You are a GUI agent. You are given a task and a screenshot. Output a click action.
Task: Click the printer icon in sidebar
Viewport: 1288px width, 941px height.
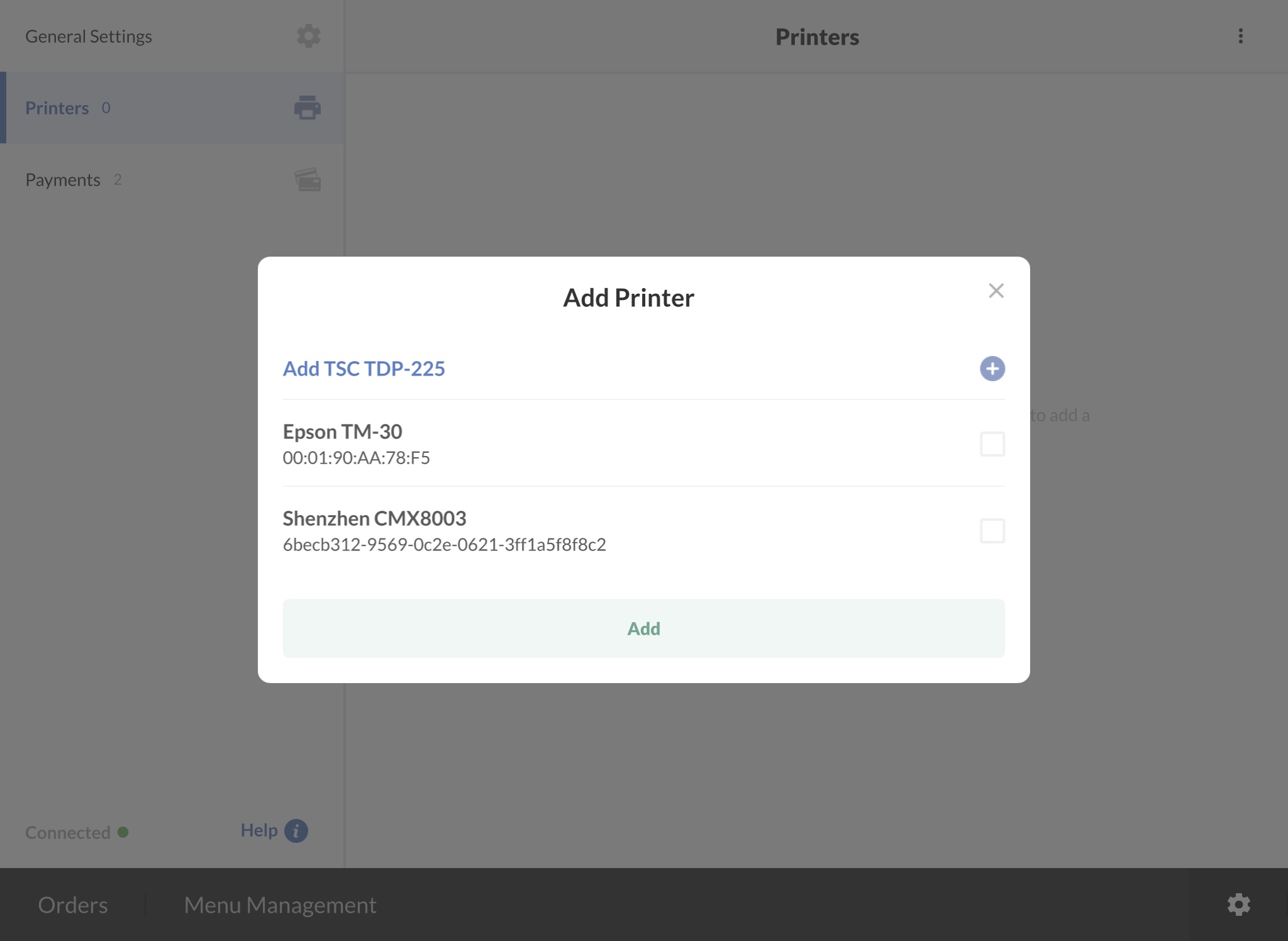307,108
